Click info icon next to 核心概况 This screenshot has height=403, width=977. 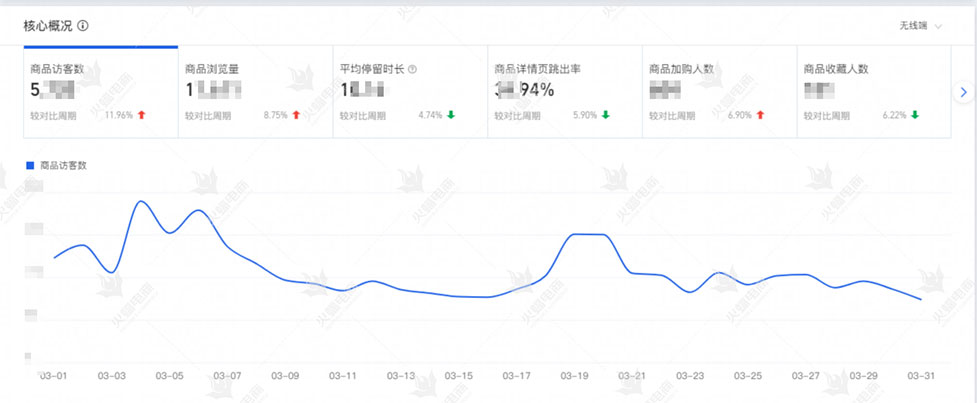click(83, 26)
